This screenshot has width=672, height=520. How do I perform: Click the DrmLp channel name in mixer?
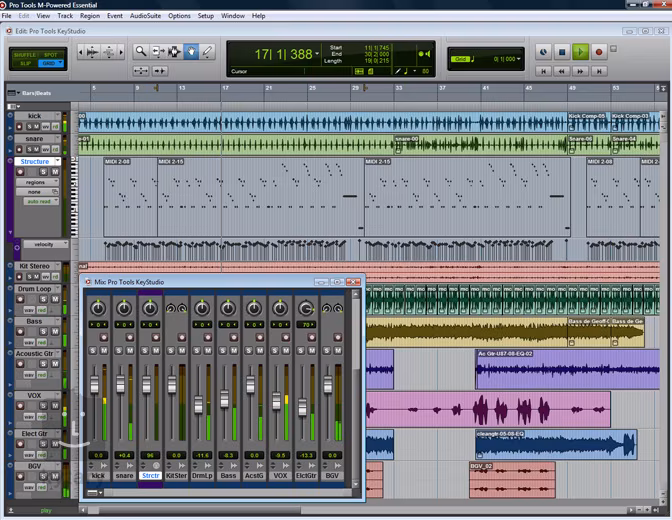point(202,476)
